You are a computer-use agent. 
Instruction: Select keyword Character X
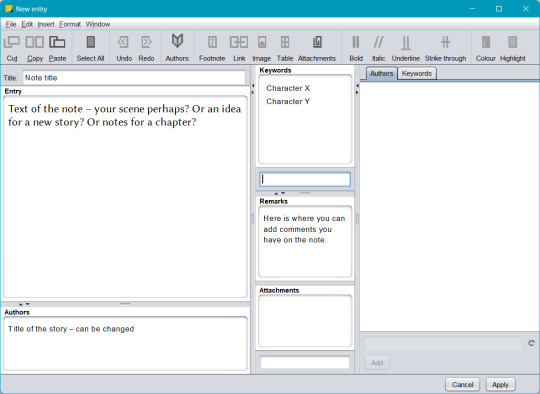coord(288,88)
